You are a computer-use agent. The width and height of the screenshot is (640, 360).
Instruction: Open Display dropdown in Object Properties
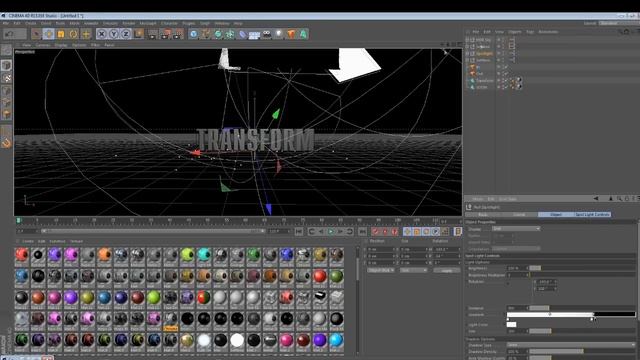pos(516,229)
